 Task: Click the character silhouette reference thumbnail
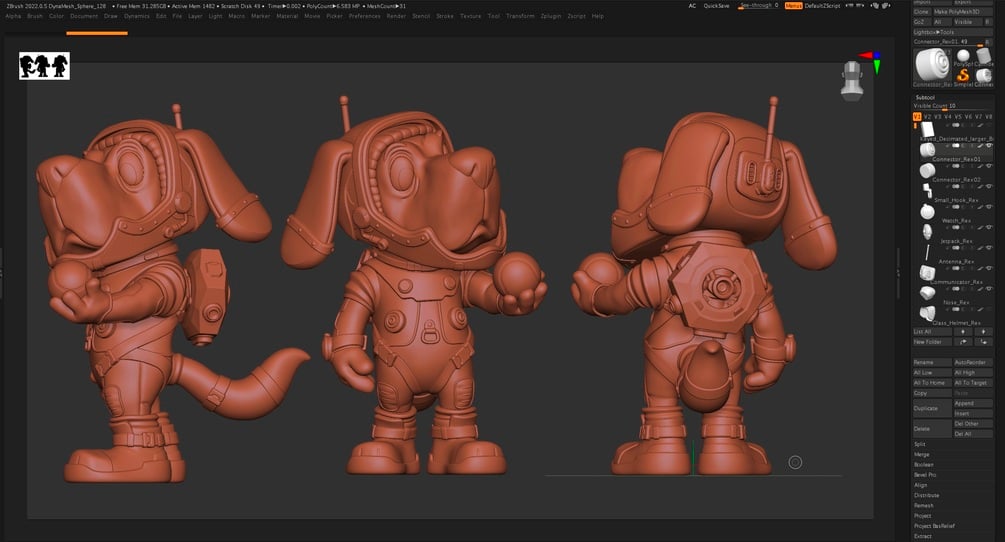[44, 66]
